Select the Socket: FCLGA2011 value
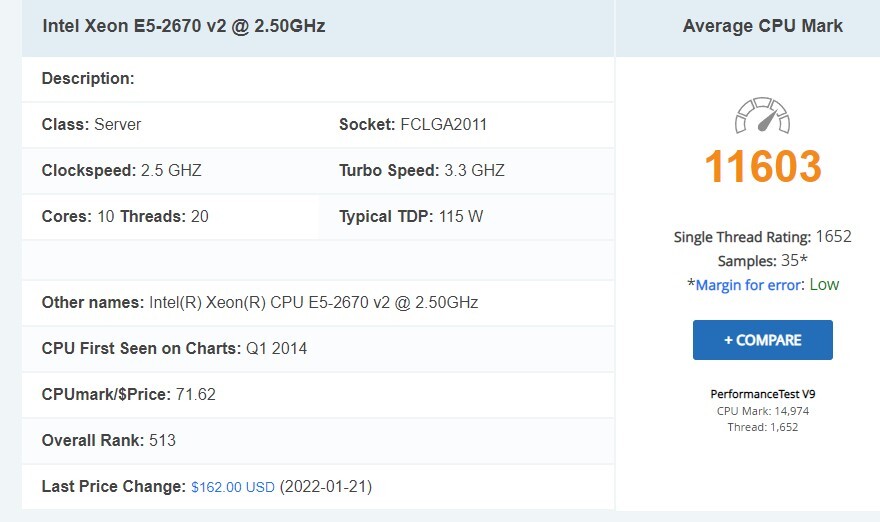 [x=413, y=124]
